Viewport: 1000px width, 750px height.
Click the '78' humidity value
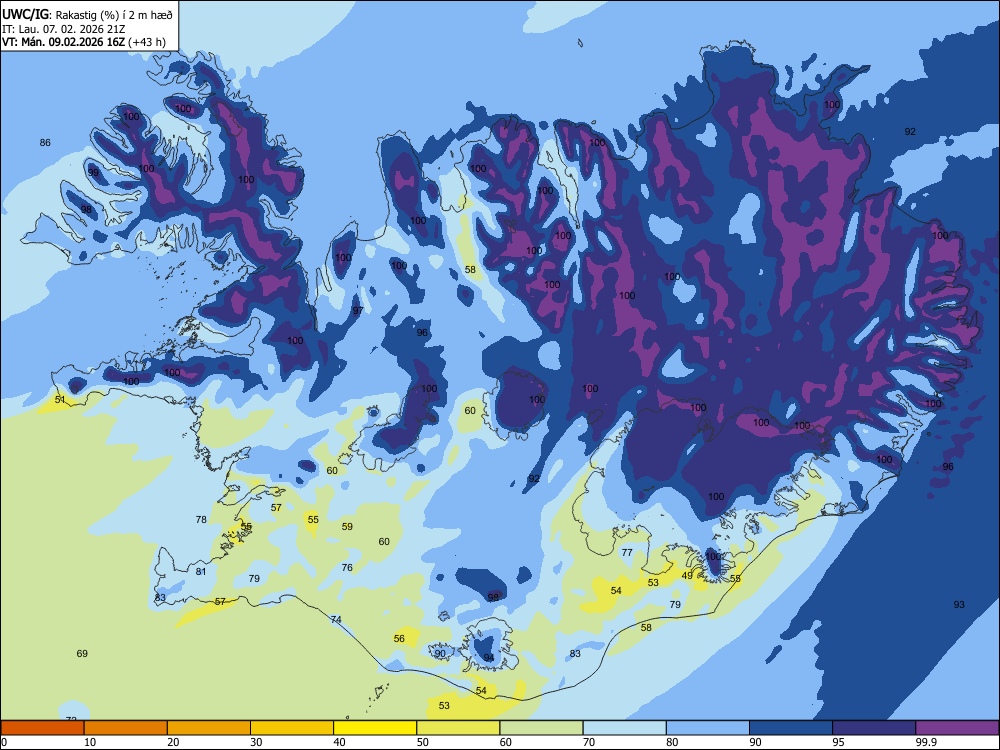pos(201,519)
